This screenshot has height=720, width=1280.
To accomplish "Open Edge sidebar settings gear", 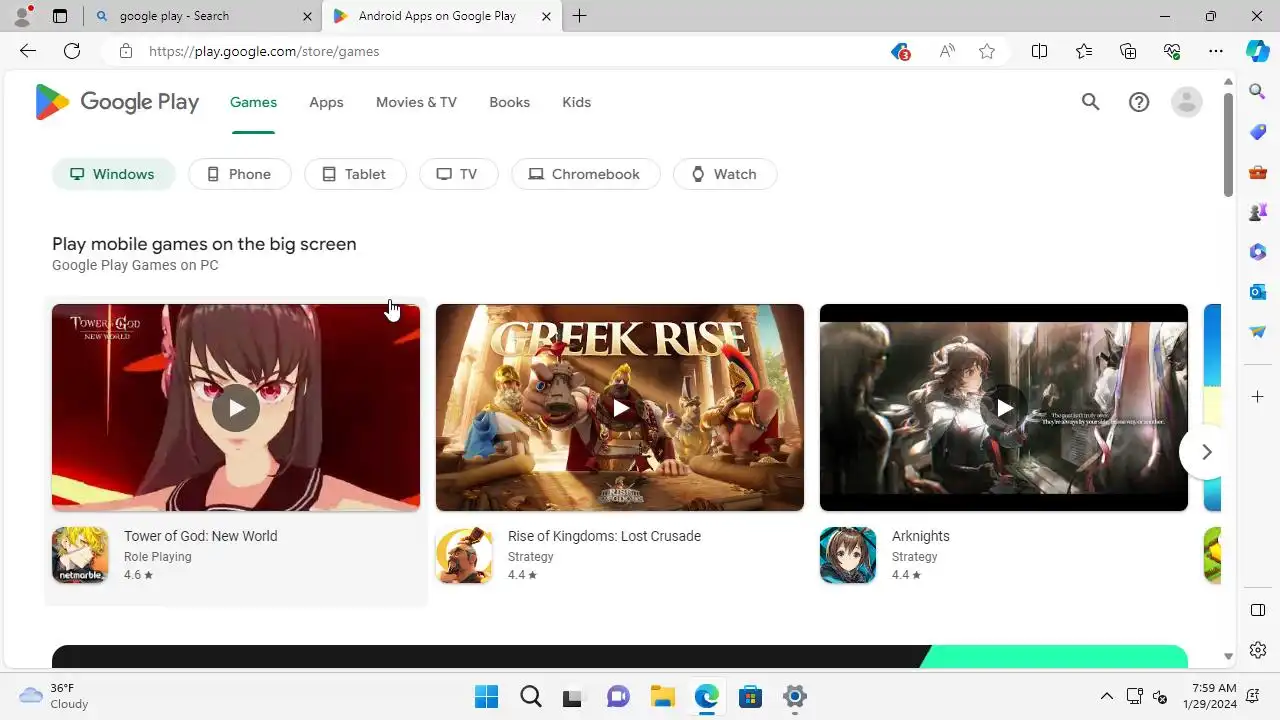I will [x=1258, y=650].
